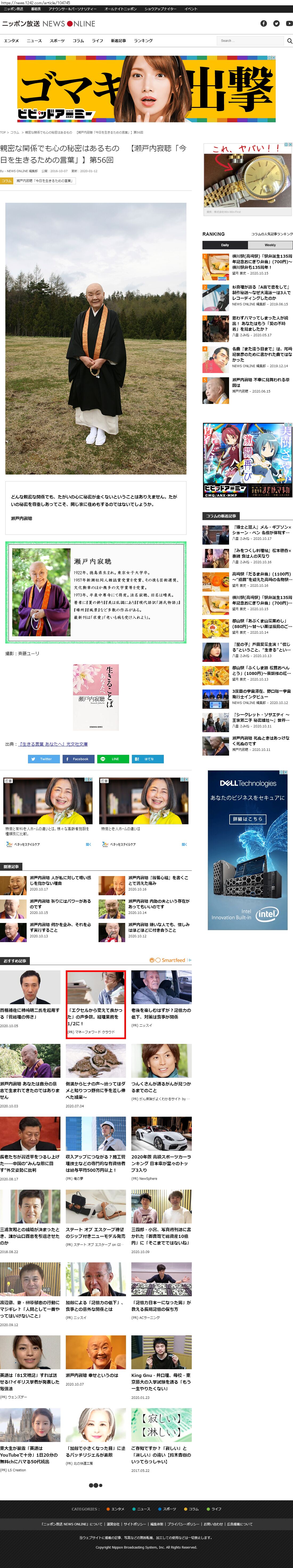
Task: Switch ranking to the Daily tab
Action: pyautogui.click(x=225, y=245)
